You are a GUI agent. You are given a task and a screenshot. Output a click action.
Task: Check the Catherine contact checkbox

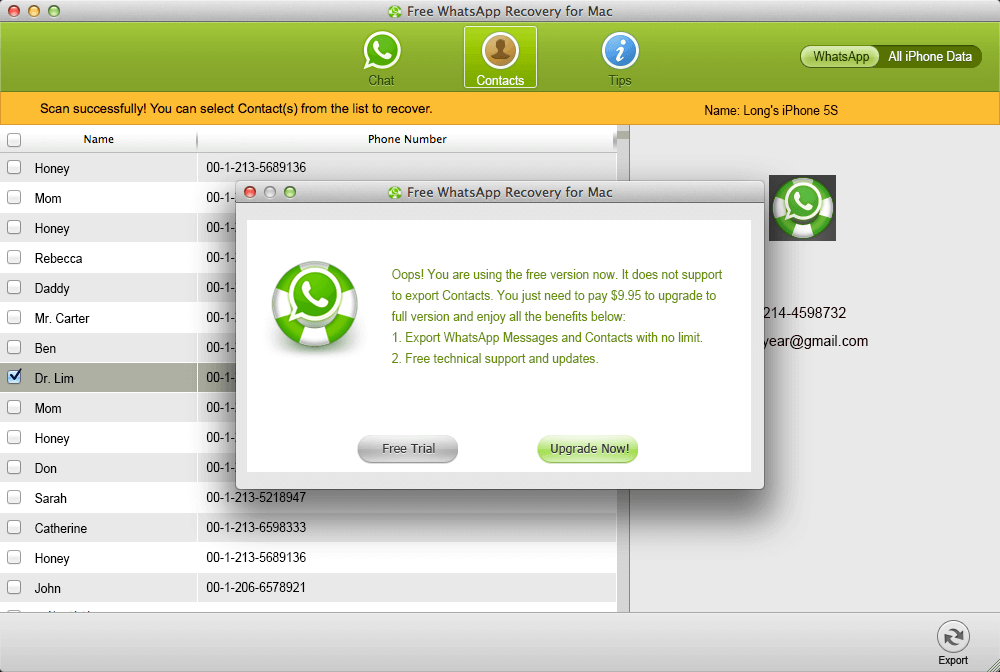14,527
